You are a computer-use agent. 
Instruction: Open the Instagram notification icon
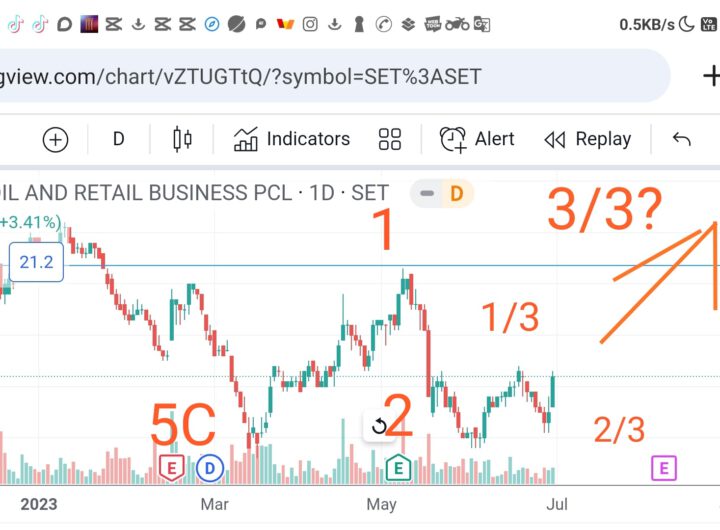pyautogui.click(x=310, y=24)
